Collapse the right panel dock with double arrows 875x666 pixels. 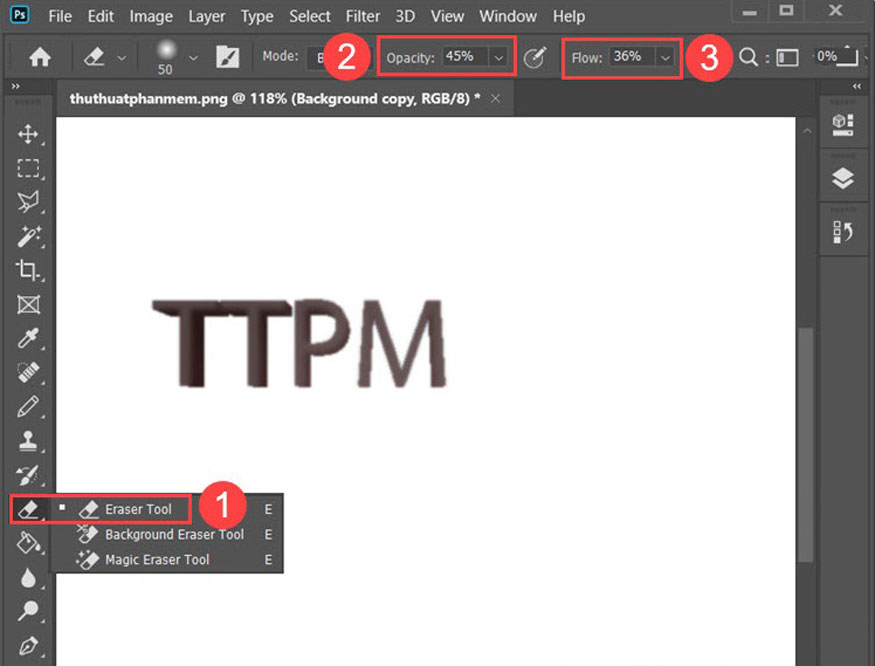pyautogui.click(x=855, y=87)
